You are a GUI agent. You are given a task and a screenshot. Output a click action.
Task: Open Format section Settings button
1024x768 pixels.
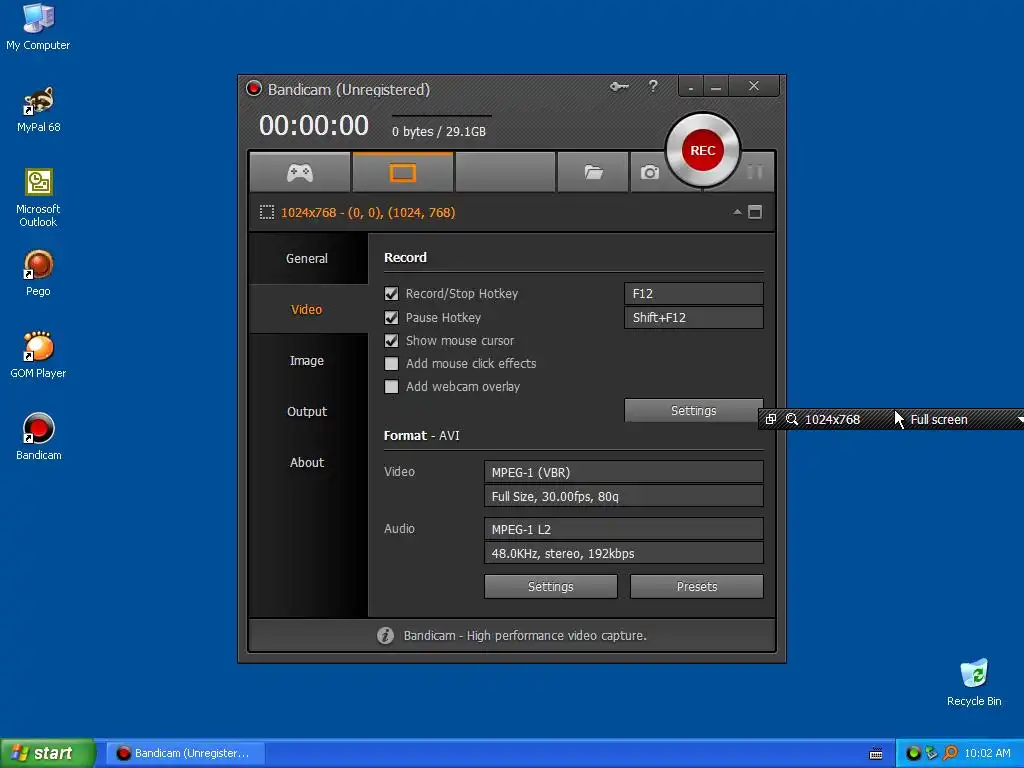(551, 586)
